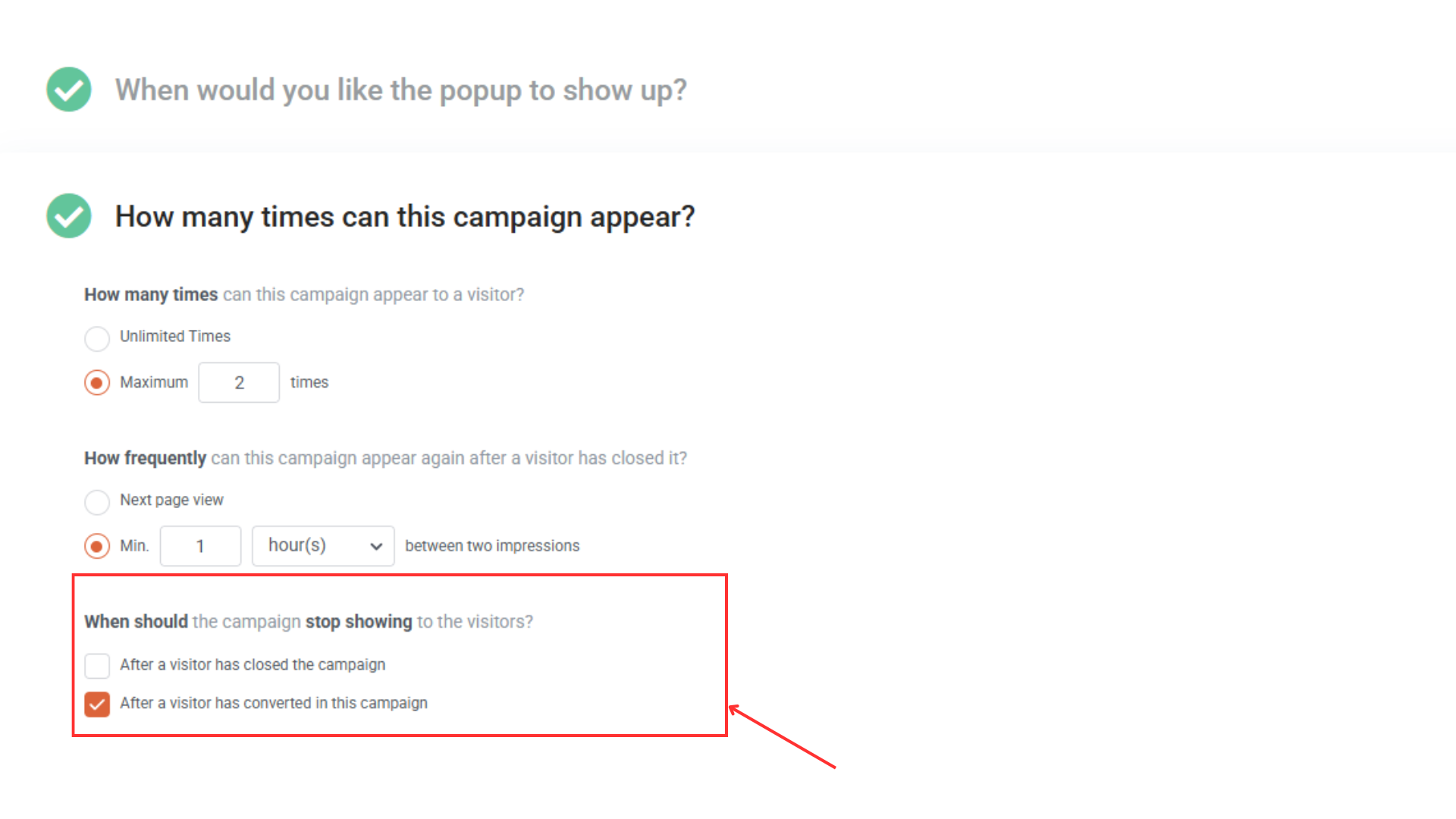The width and height of the screenshot is (1456, 819).
Task: Click the green checkmark beside campaign appearance heading
Action: coord(69,216)
